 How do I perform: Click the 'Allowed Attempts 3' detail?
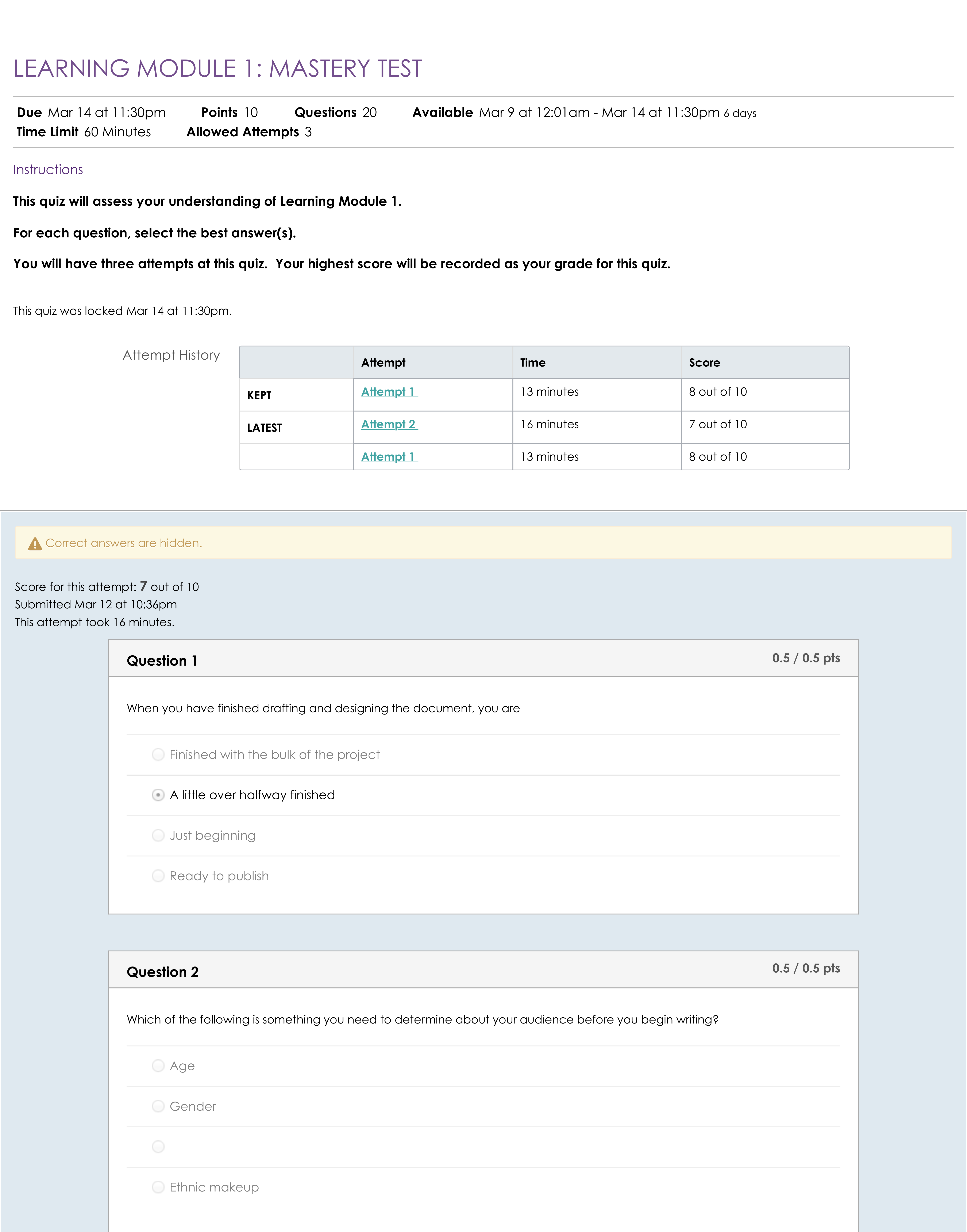tap(249, 132)
